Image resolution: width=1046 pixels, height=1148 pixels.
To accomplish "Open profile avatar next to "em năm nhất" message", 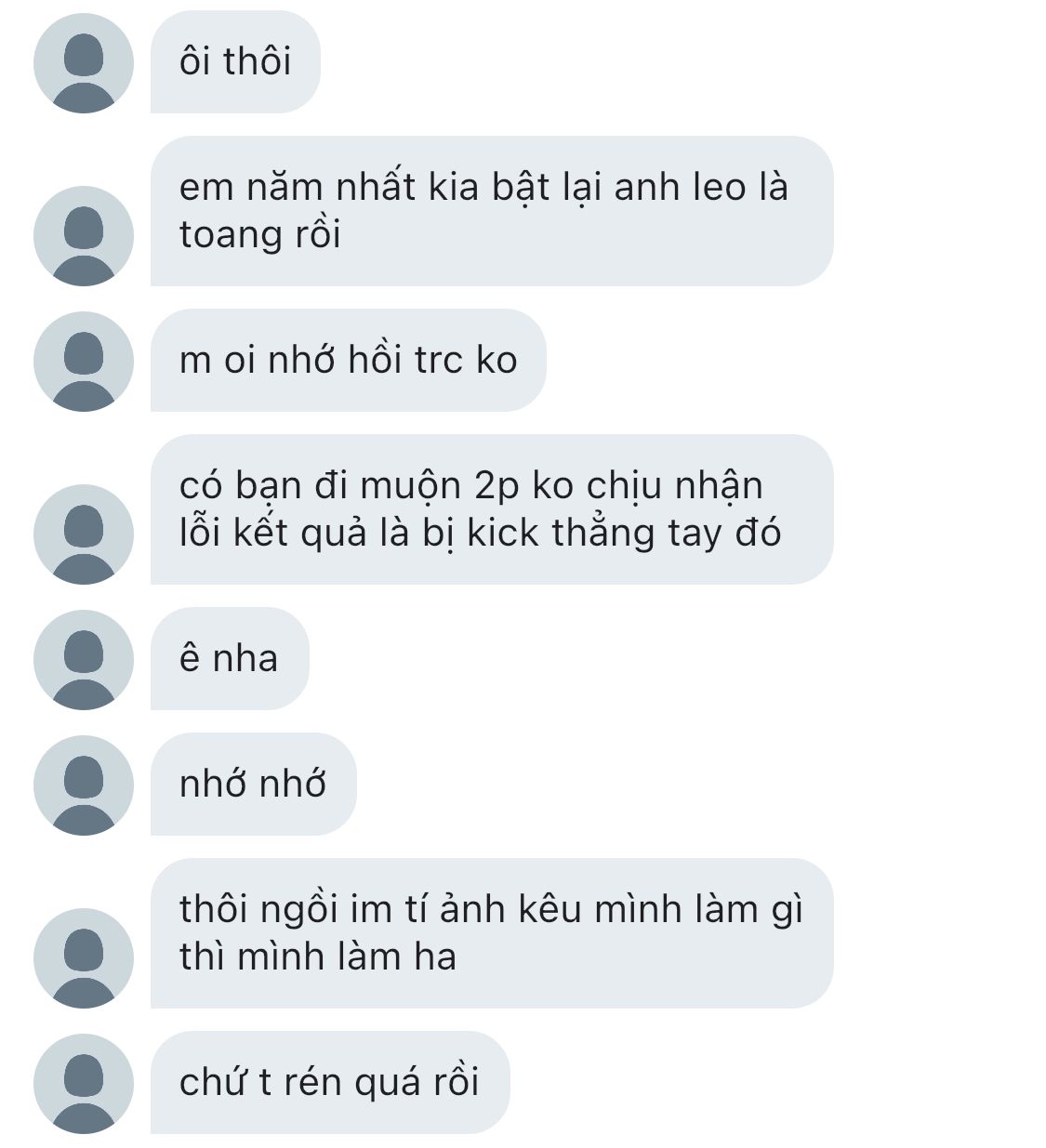I will coord(83,235).
